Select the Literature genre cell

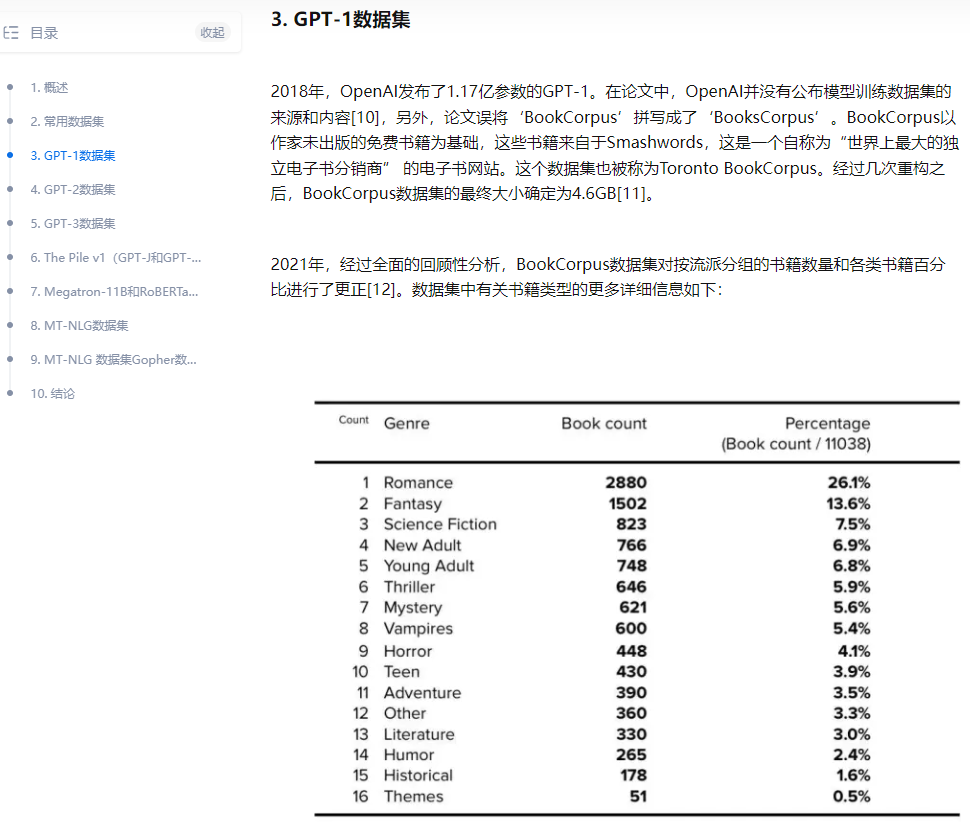point(419,734)
